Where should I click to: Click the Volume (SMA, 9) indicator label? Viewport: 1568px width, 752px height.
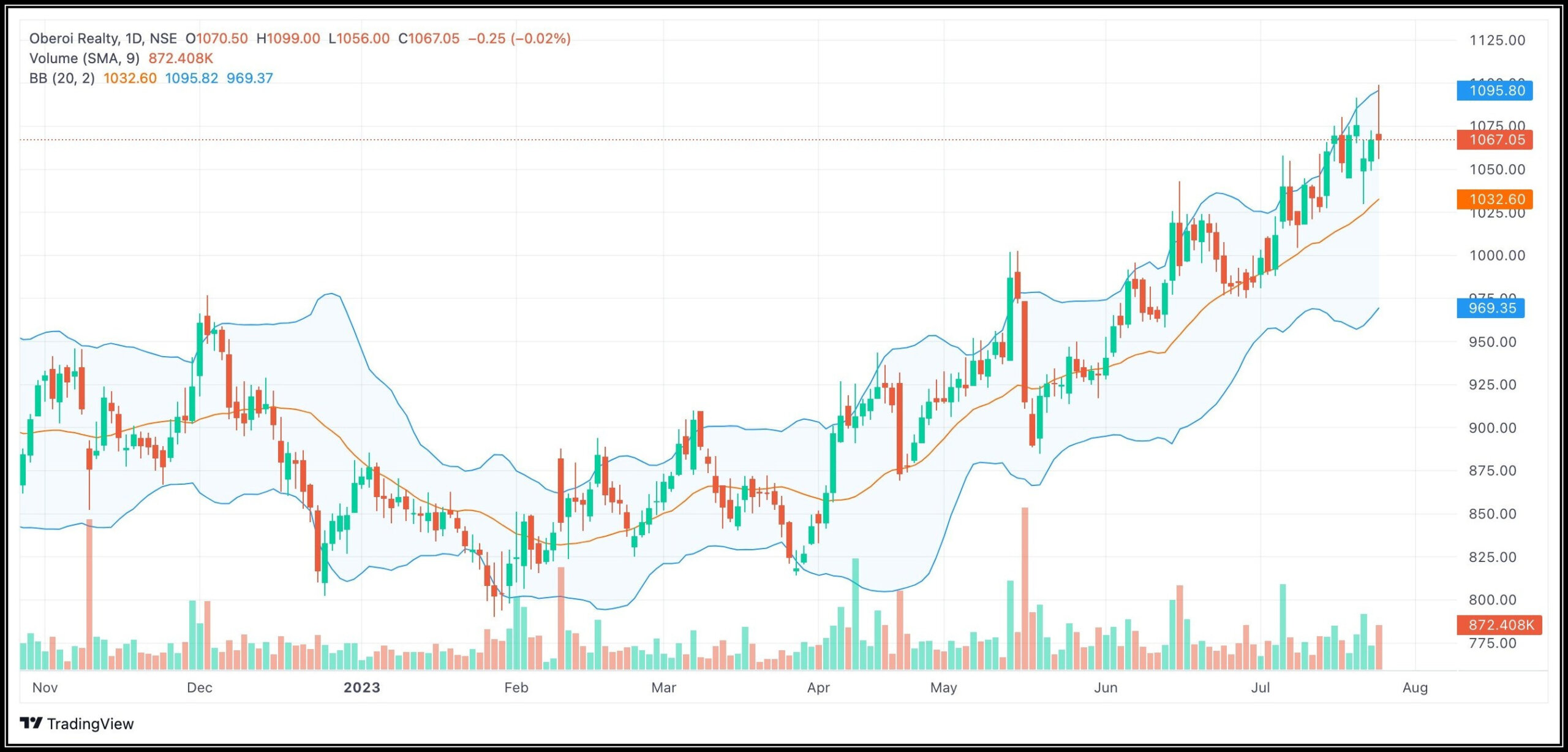coord(85,58)
